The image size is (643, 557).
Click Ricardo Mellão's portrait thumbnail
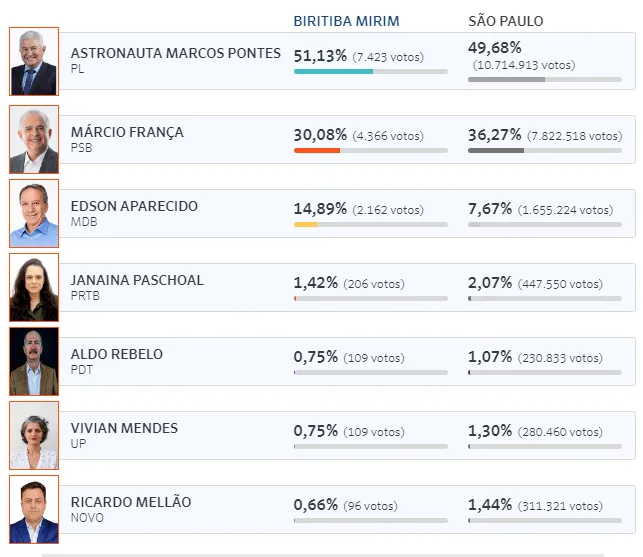[x=34, y=509]
